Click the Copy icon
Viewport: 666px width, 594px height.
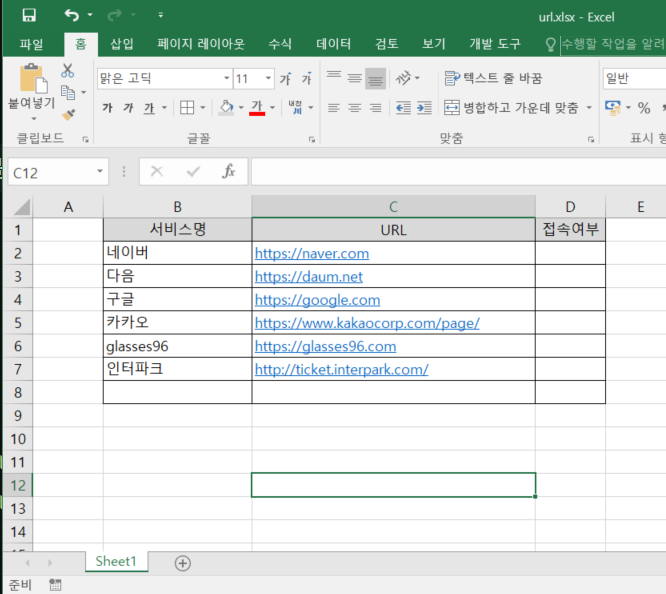[x=68, y=92]
